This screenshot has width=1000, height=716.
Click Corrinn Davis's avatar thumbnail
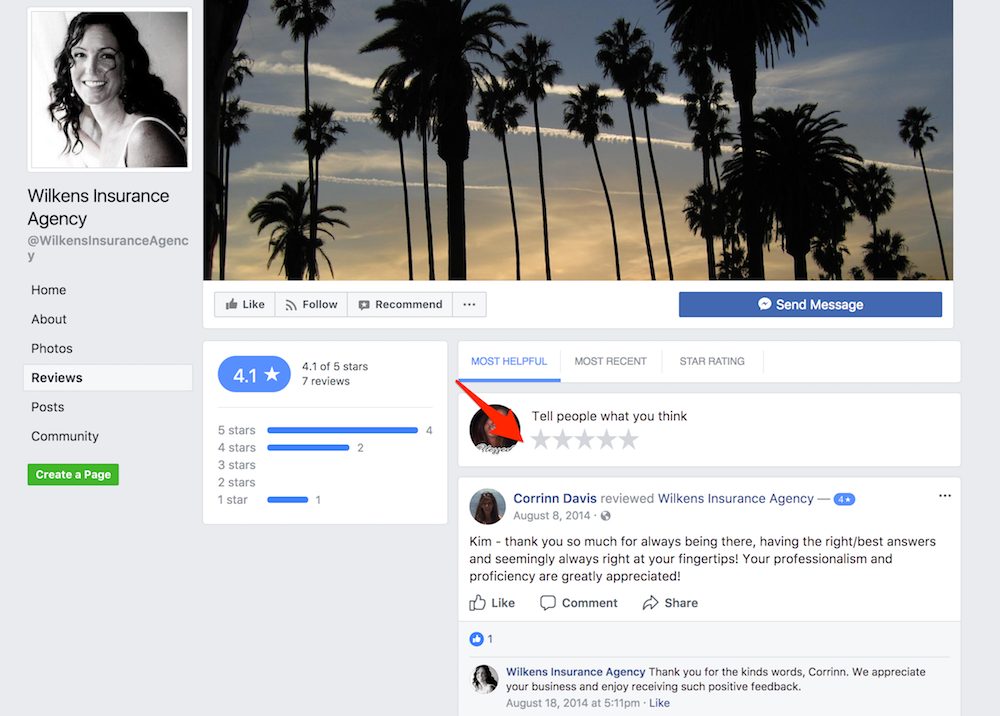487,507
